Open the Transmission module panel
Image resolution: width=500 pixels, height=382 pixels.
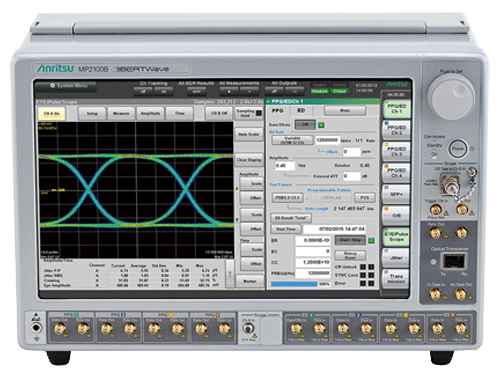(396, 279)
